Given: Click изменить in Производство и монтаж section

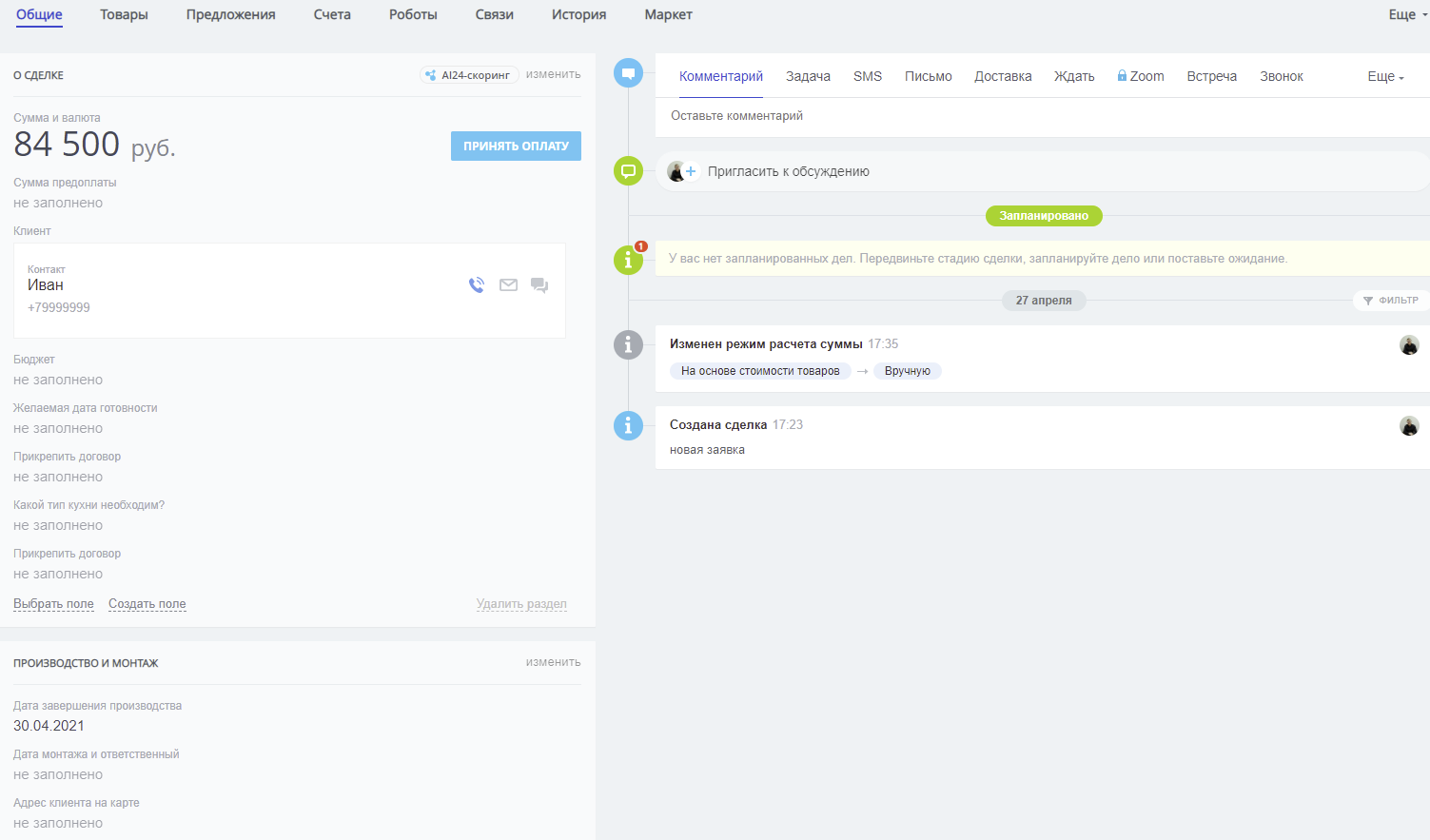Looking at the screenshot, I should pyautogui.click(x=553, y=662).
